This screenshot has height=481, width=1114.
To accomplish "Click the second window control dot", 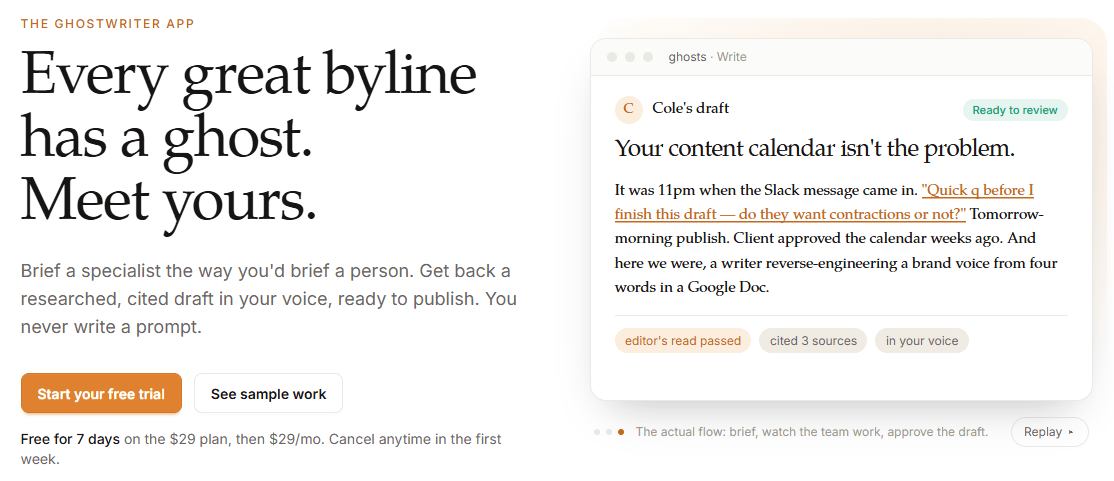I will (x=629, y=57).
